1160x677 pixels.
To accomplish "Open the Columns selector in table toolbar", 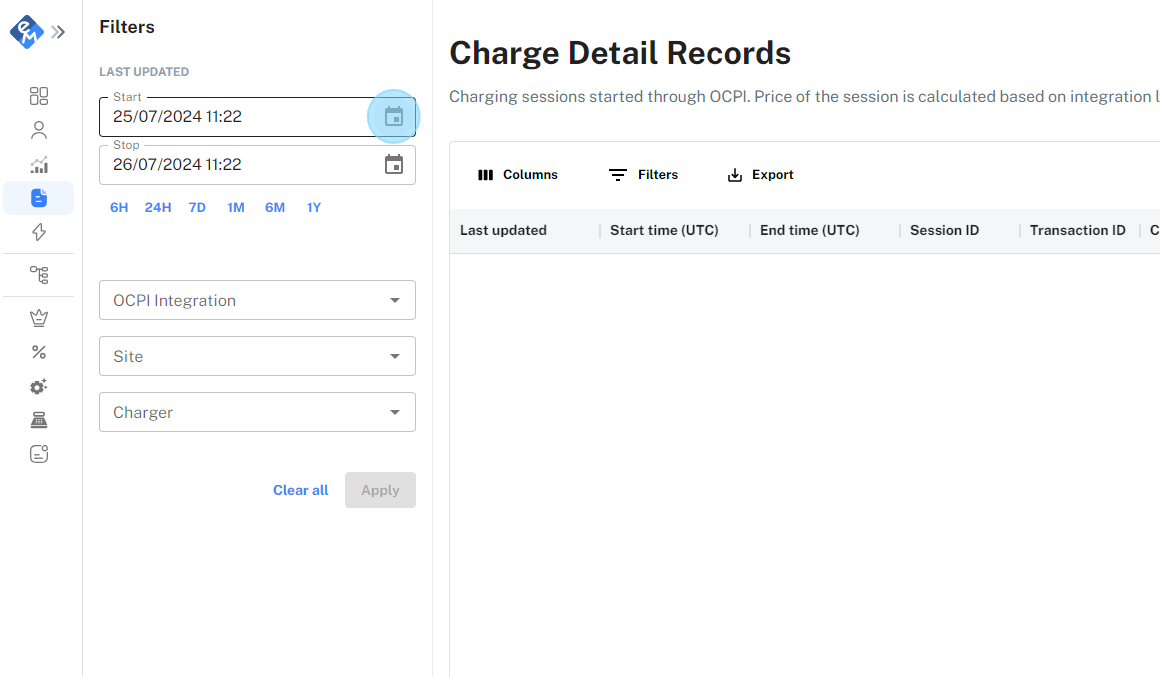I will click(x=518, y=175).
